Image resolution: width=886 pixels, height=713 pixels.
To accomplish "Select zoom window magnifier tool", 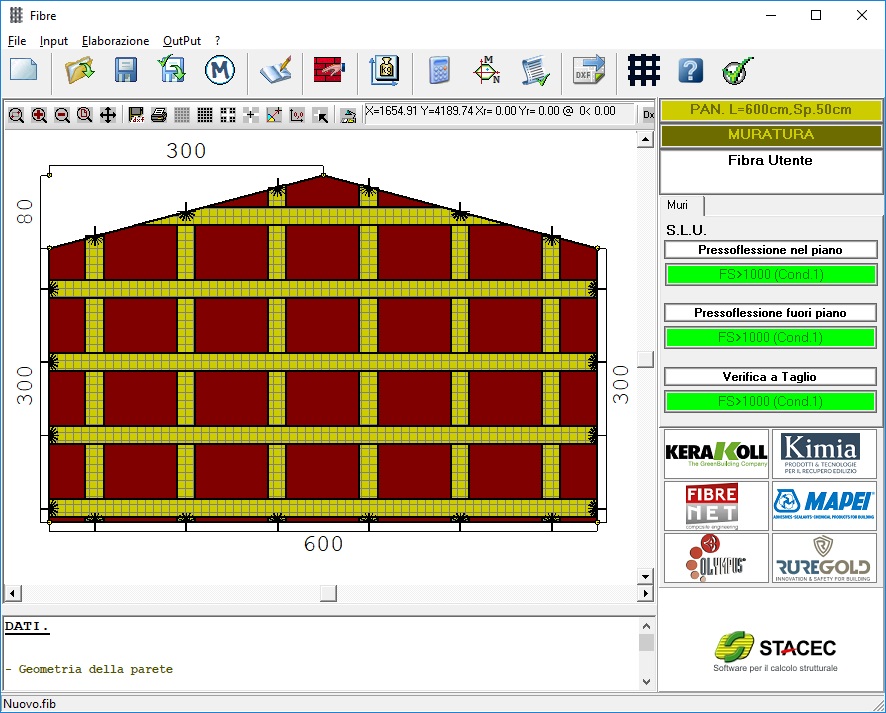I will click(16, 115).
